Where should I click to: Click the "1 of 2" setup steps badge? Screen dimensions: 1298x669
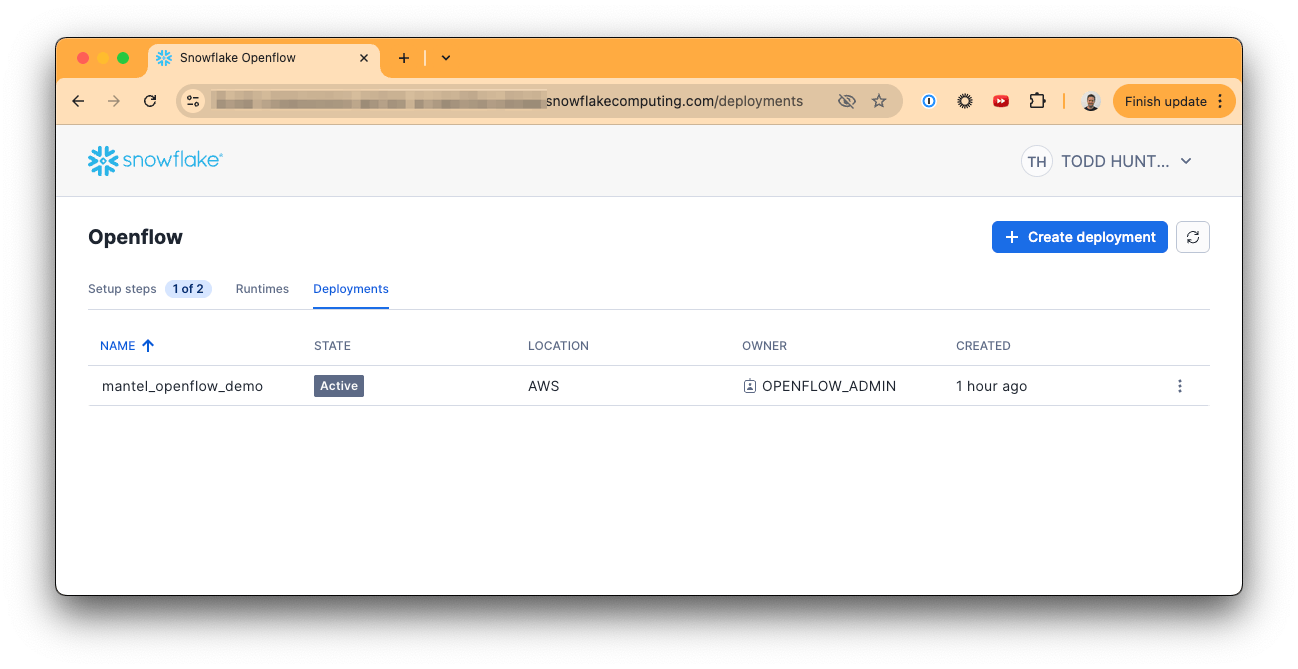[x=188, y=289]
